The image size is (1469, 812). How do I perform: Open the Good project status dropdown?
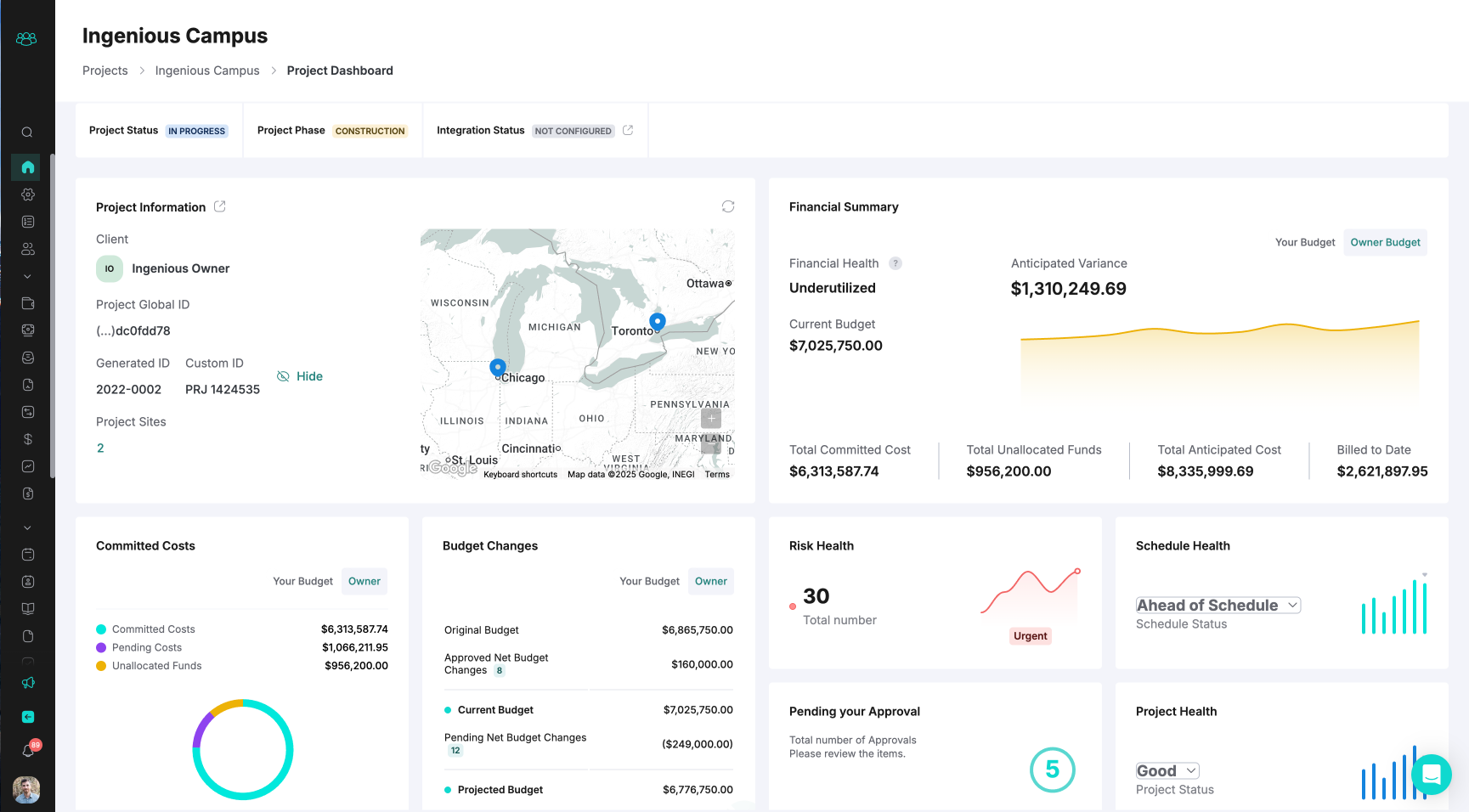click(x=1167, y=770)
